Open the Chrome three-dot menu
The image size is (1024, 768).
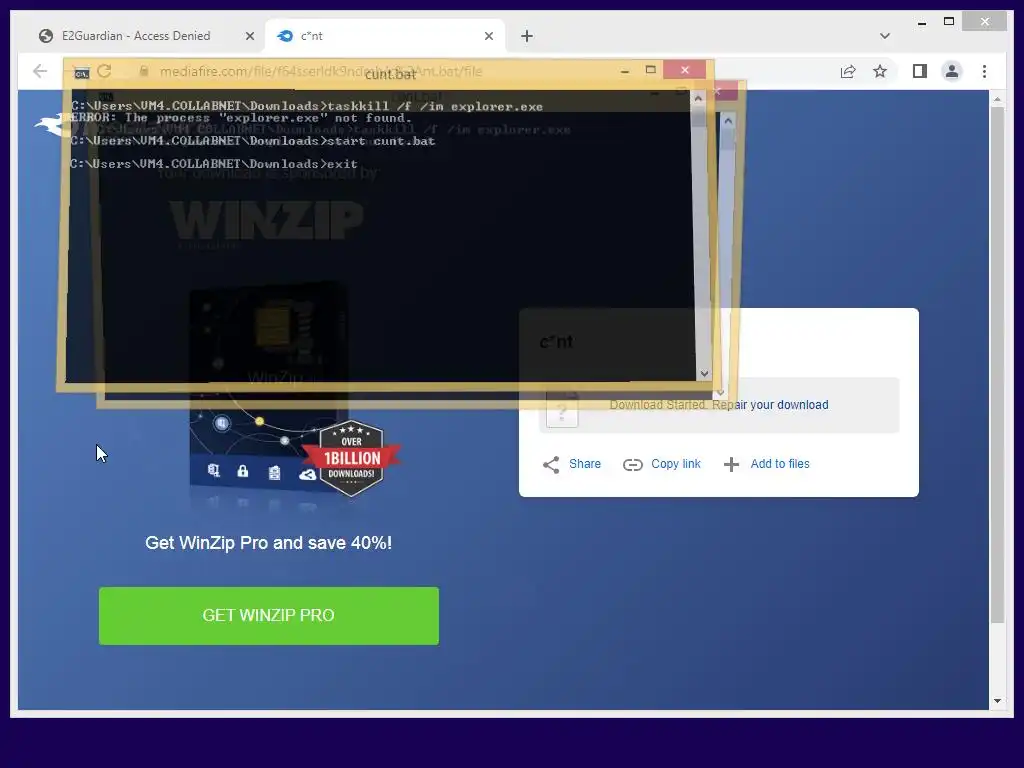tap(985, 71)
